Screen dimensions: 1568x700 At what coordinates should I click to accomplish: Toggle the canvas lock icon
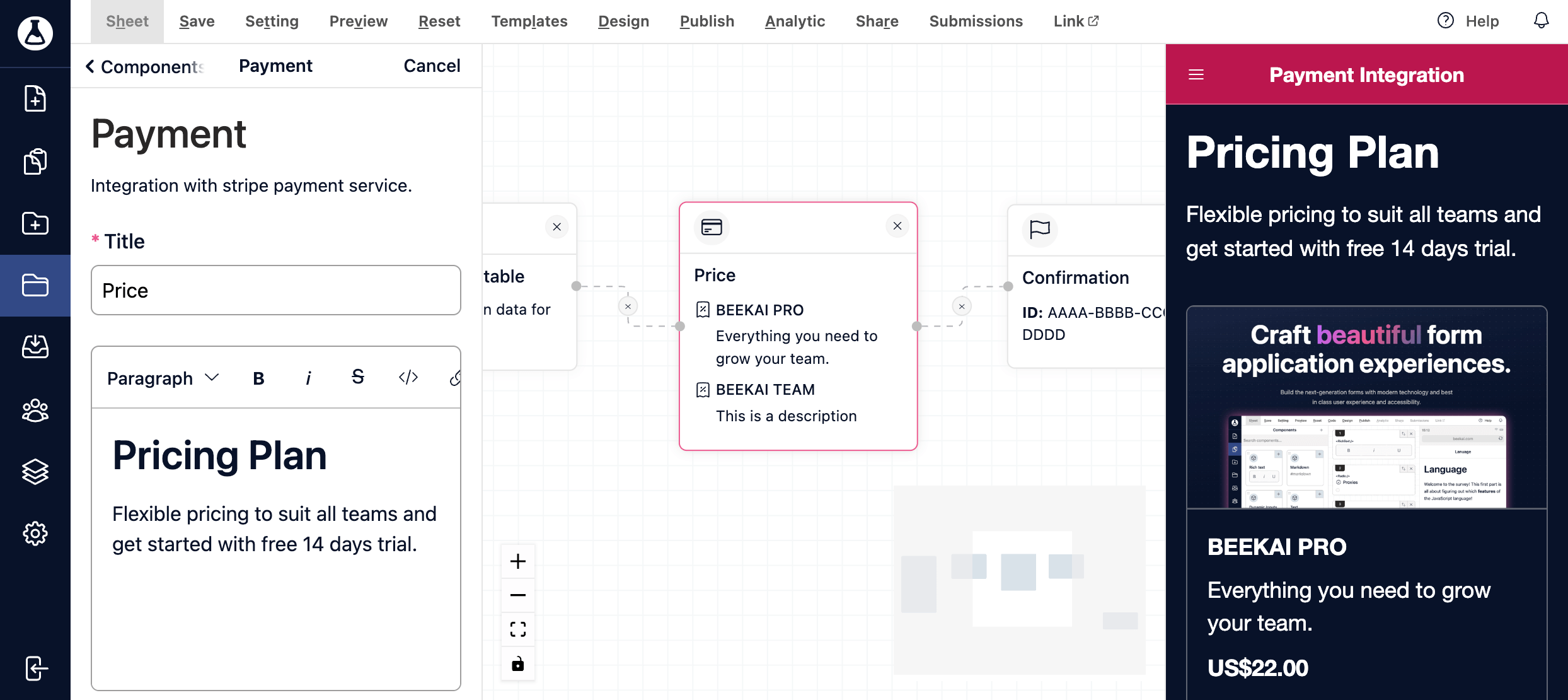518,663
